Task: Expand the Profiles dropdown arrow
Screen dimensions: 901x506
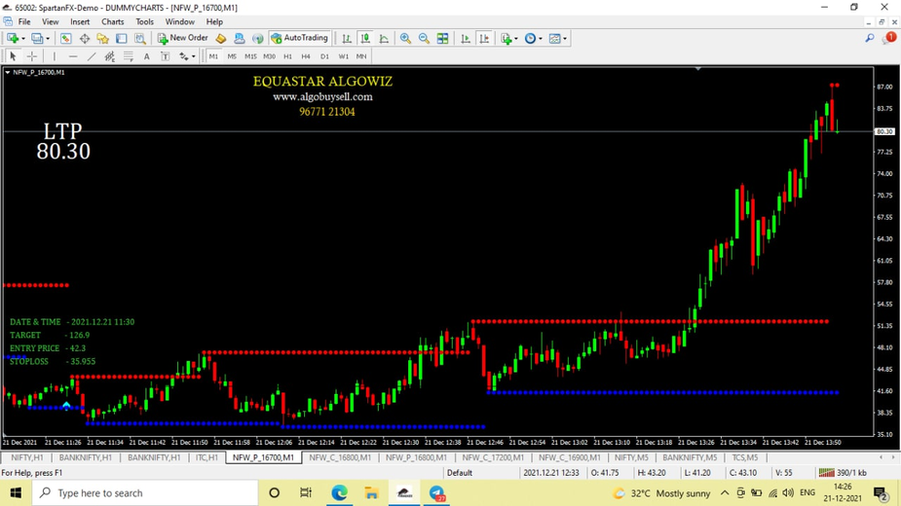Action: tap(48, 38)
